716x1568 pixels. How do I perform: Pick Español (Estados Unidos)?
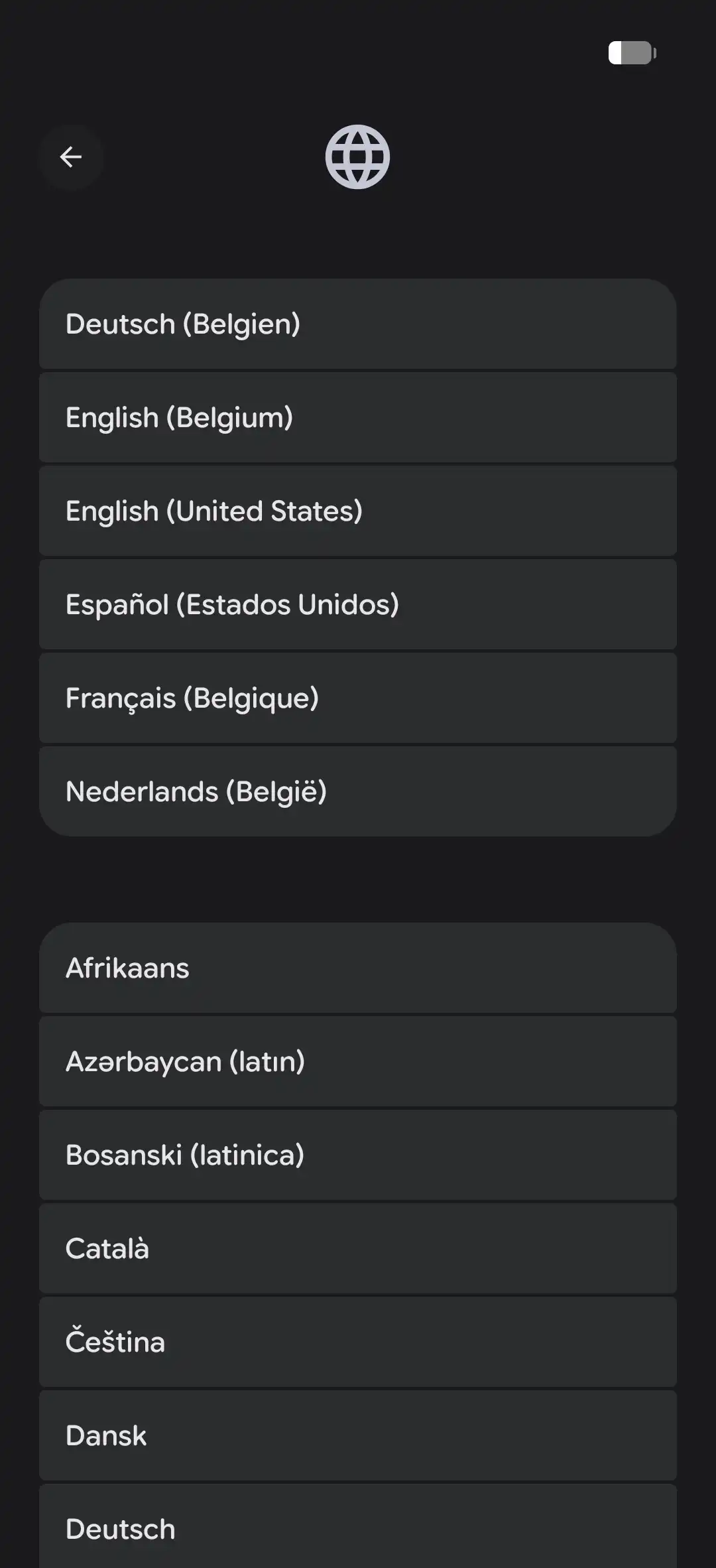[358, 605]
